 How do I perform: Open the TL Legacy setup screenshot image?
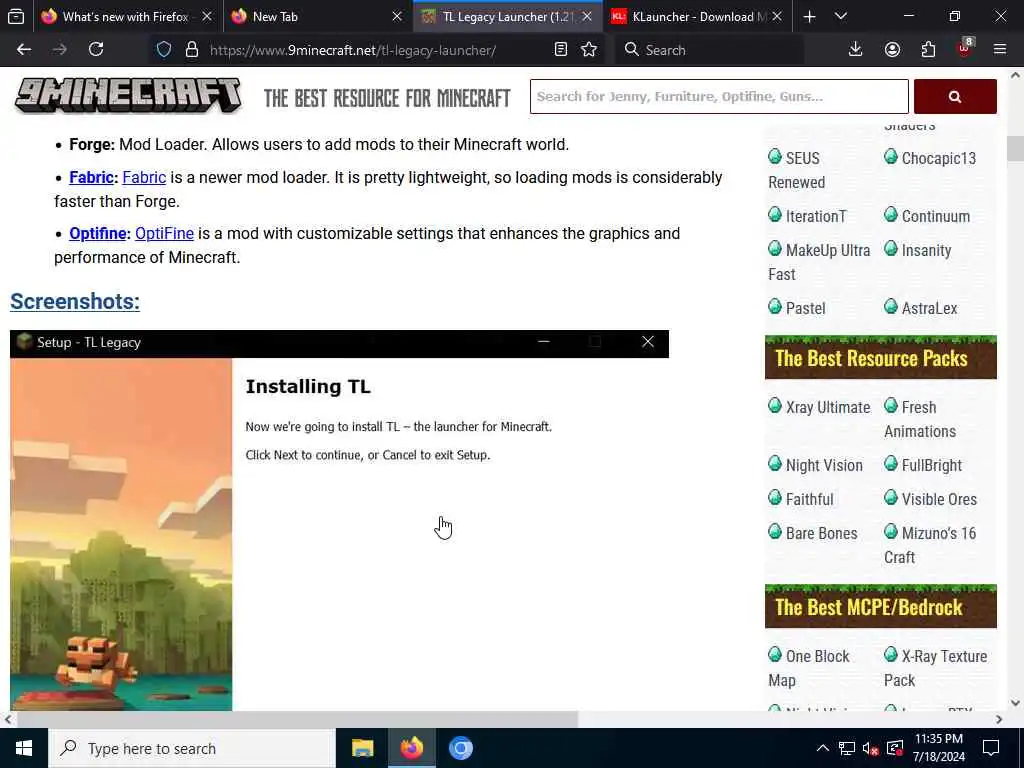click(339, 520)
